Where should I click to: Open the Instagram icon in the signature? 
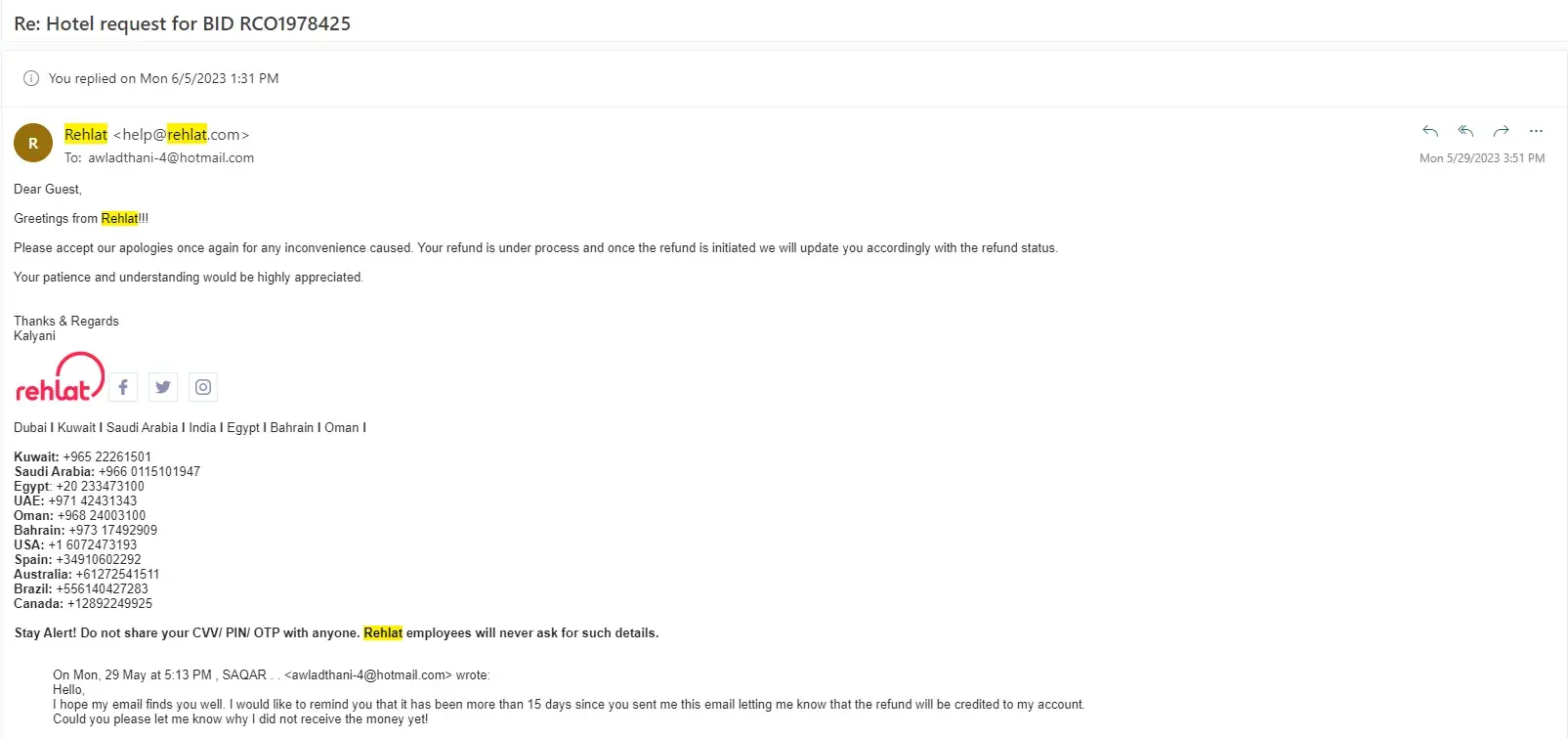point(203,387)
